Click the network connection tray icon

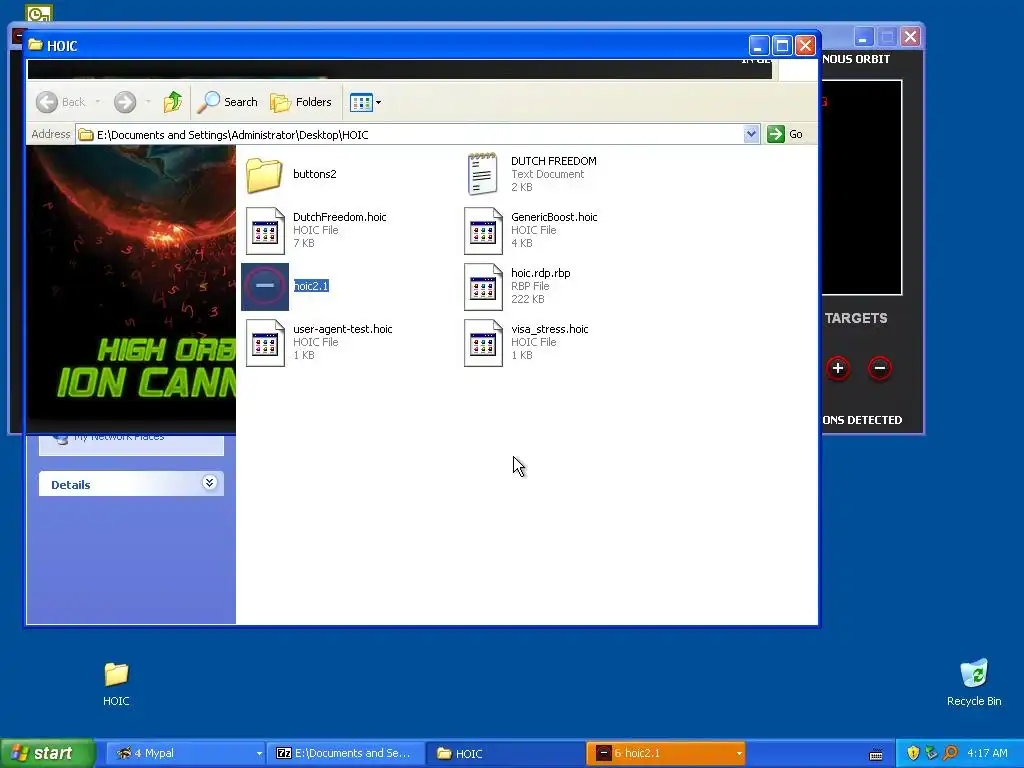point(932,753)
